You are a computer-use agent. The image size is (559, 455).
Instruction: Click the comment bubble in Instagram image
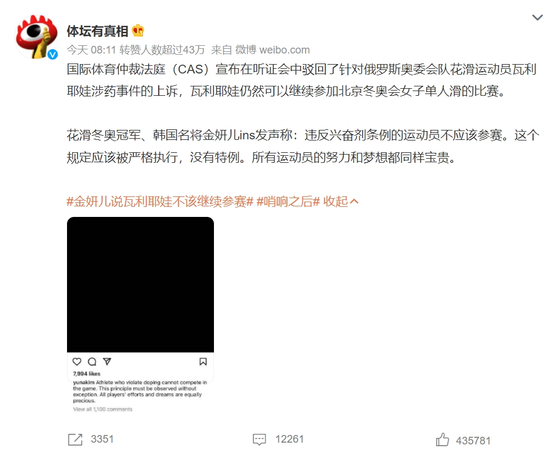point(92,362)
